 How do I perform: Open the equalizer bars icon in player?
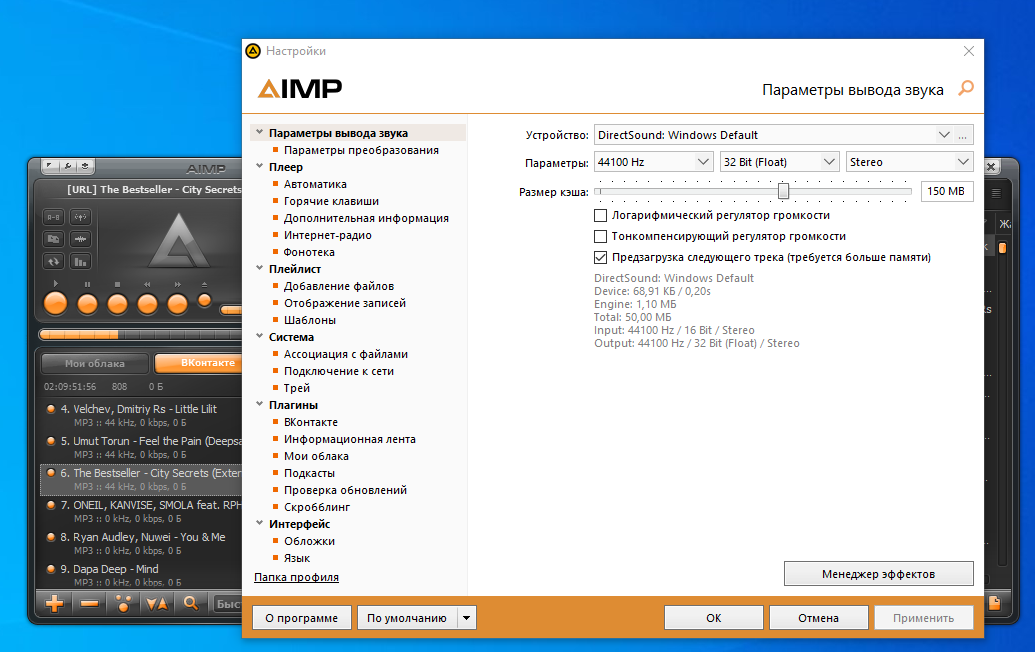tap(81, 261)
